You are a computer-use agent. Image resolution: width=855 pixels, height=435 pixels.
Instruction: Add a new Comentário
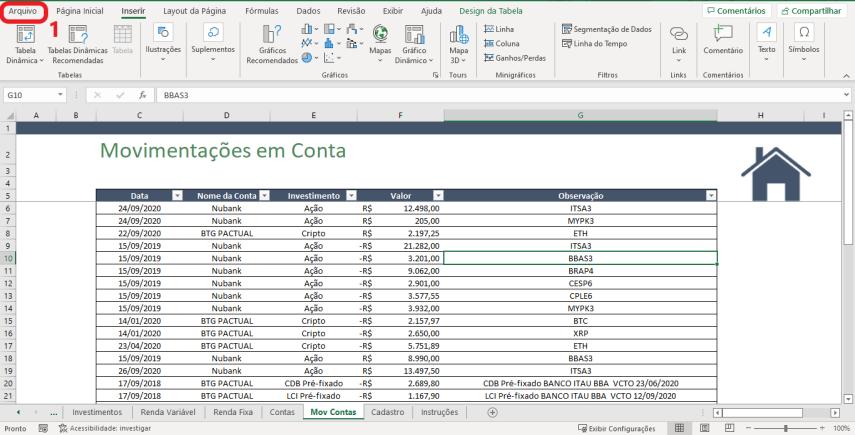click(x=723, y=41)
